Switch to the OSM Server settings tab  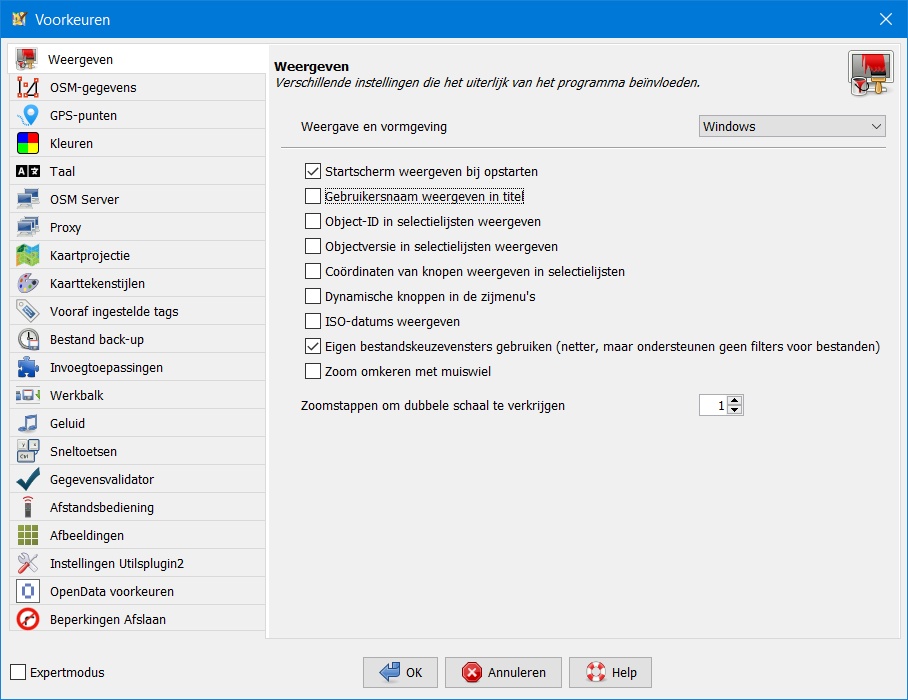click(84, 199)
